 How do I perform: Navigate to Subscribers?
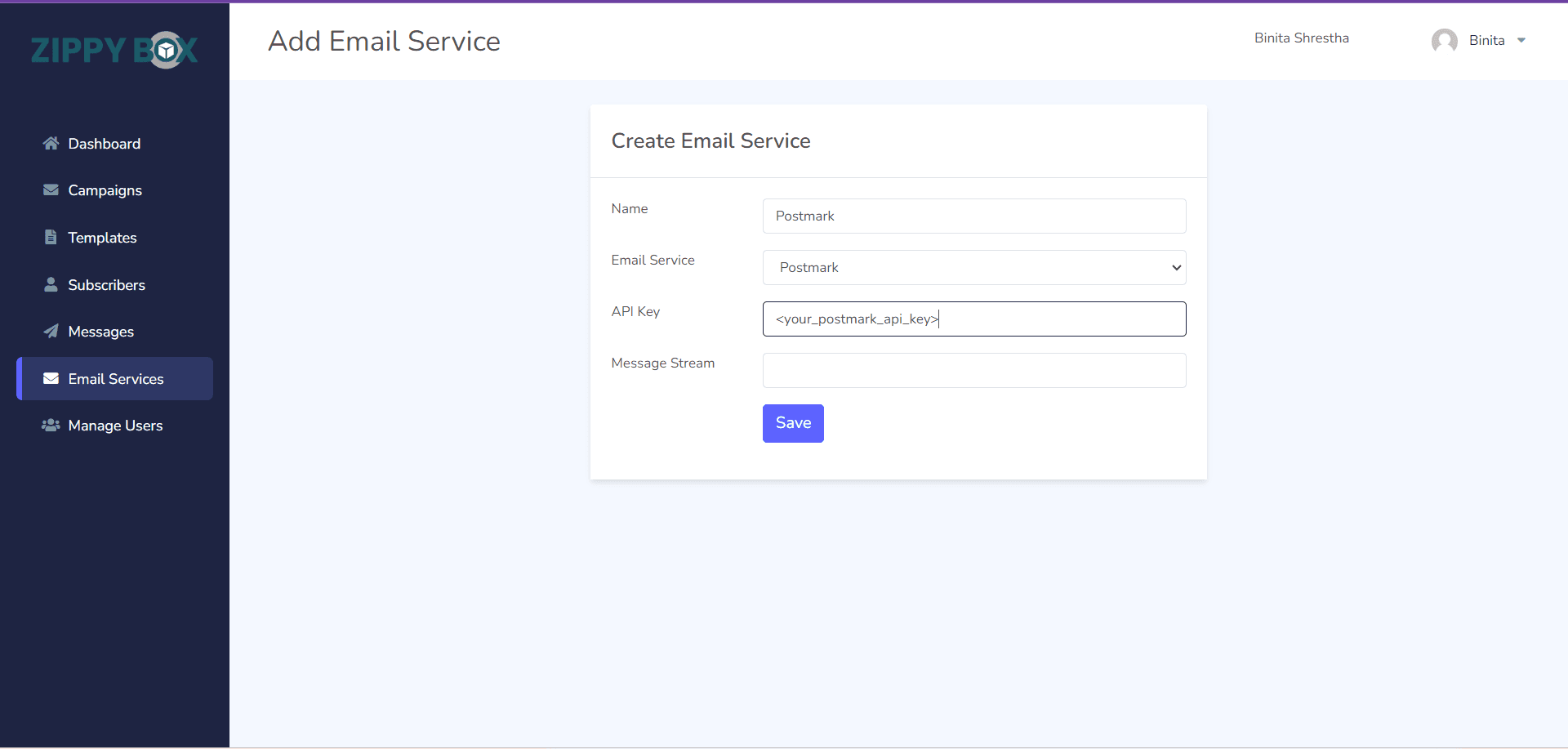pyautogui.click(x=114, y=284)
